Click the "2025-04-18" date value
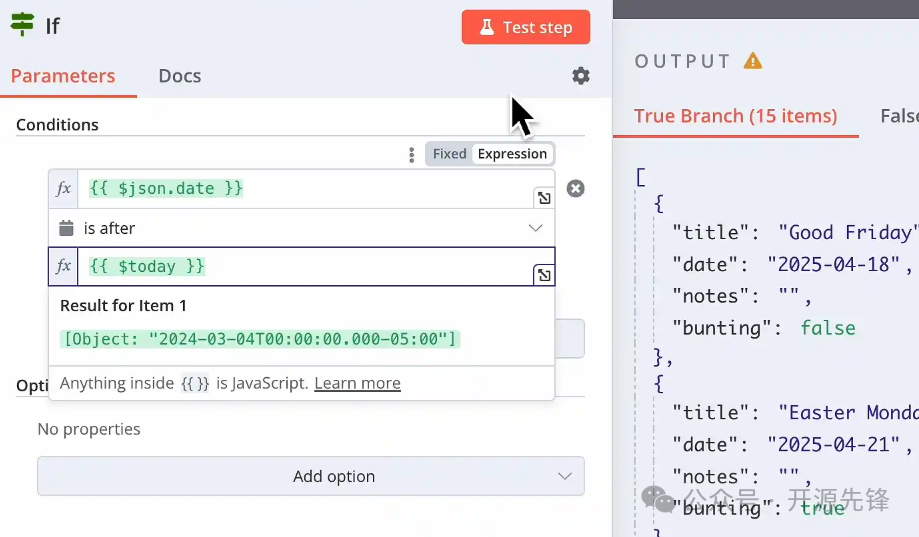This screenshot has width=919, height=537. pos(833,264)
